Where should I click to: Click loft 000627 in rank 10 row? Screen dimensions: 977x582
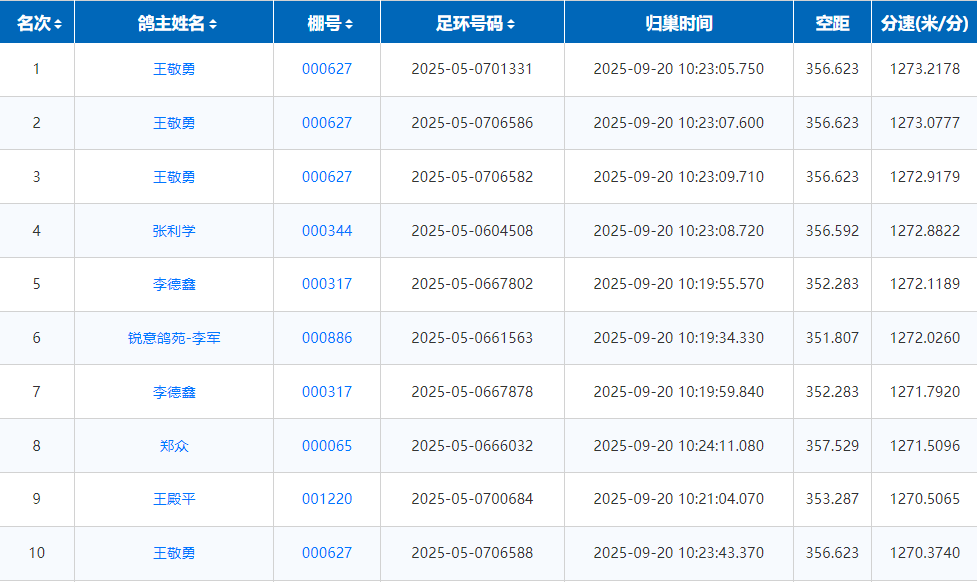click(327, 553)
